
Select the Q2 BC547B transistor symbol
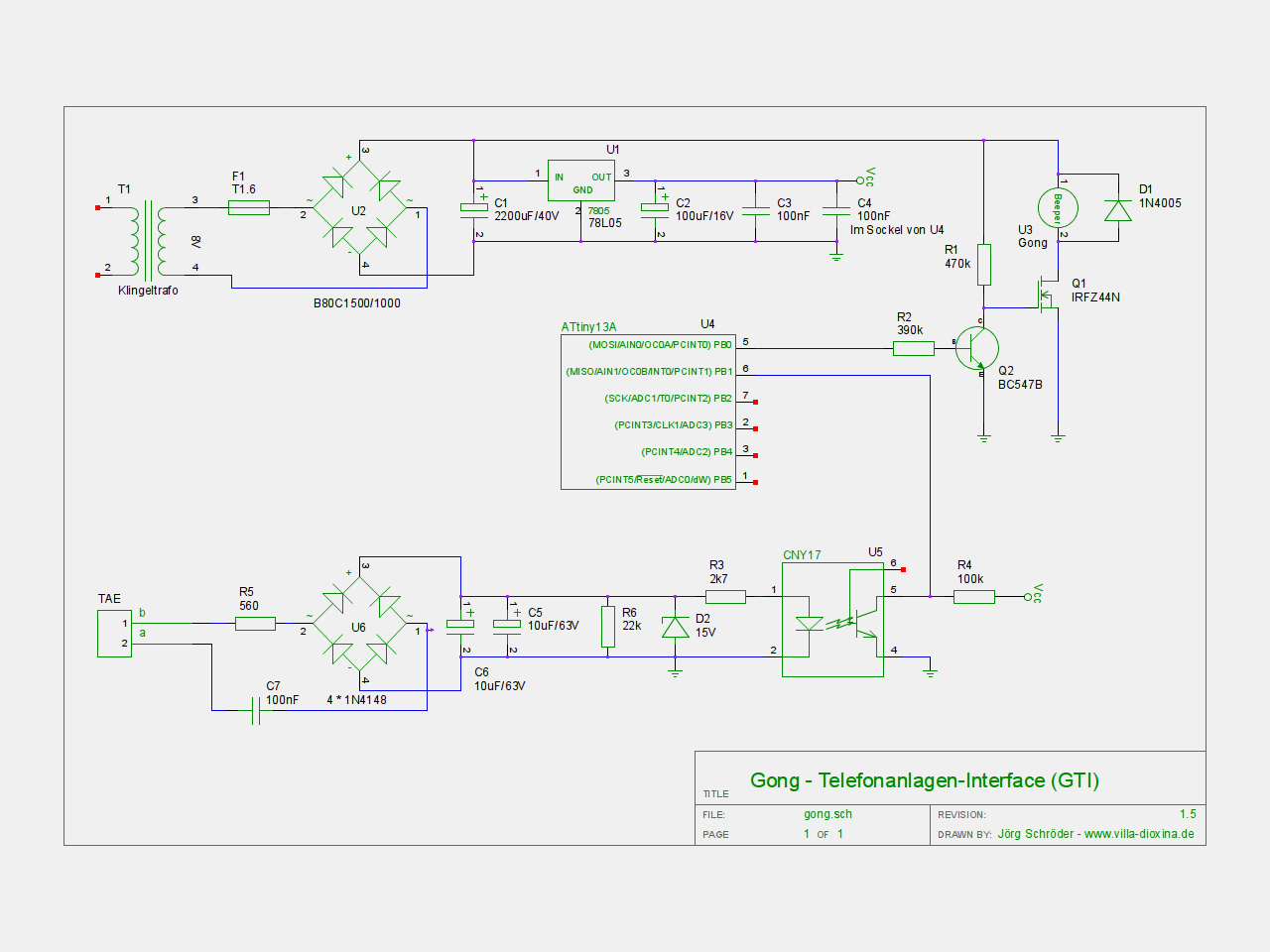pos(977,348)
